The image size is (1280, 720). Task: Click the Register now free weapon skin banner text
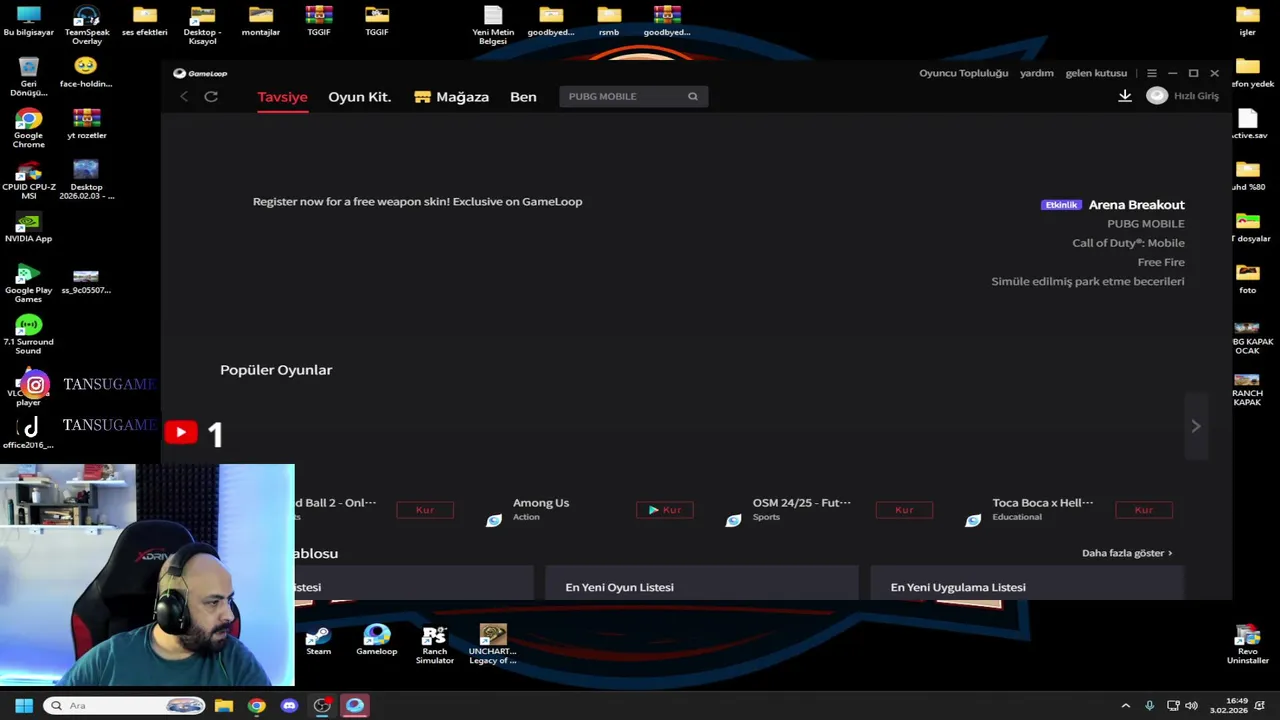417,202
